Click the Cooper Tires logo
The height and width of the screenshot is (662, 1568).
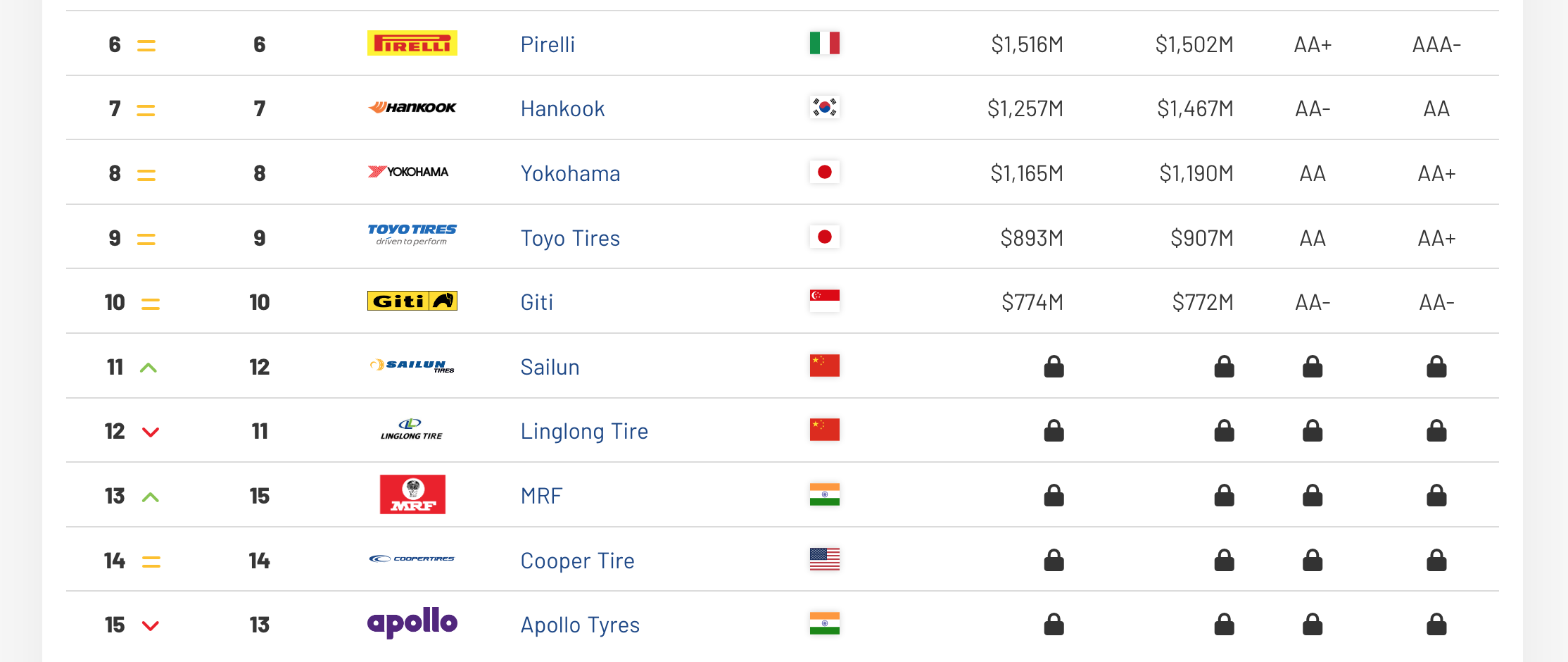pyautogui.click(x=412, y=558)
